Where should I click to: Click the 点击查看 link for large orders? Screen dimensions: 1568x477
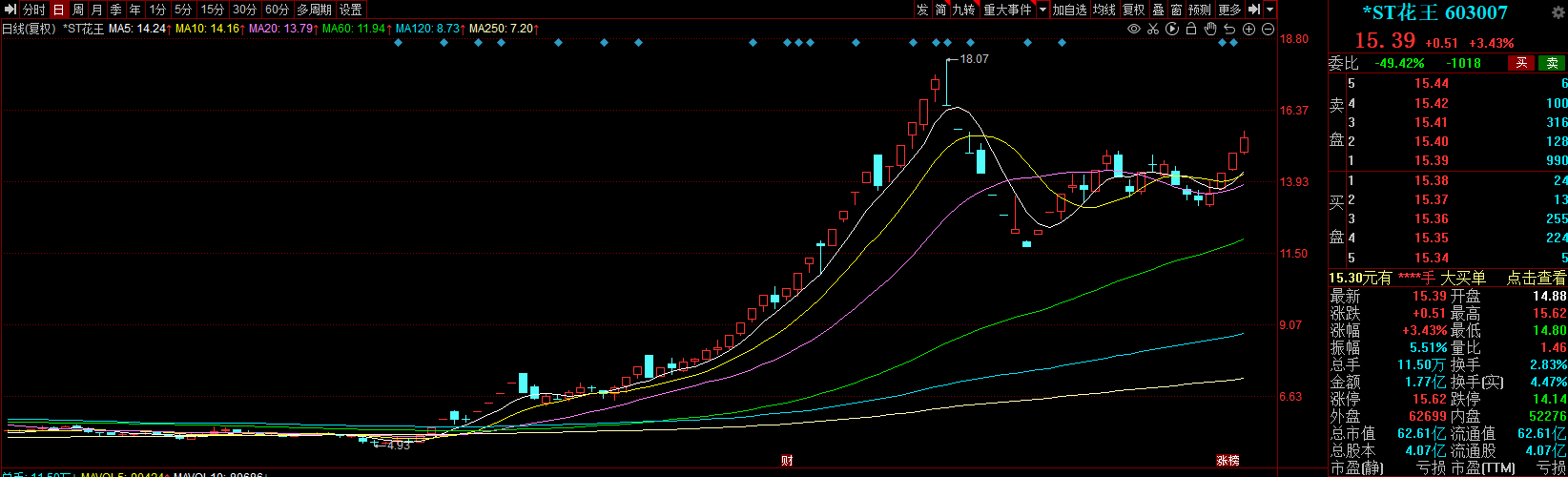coord(1536,278)
